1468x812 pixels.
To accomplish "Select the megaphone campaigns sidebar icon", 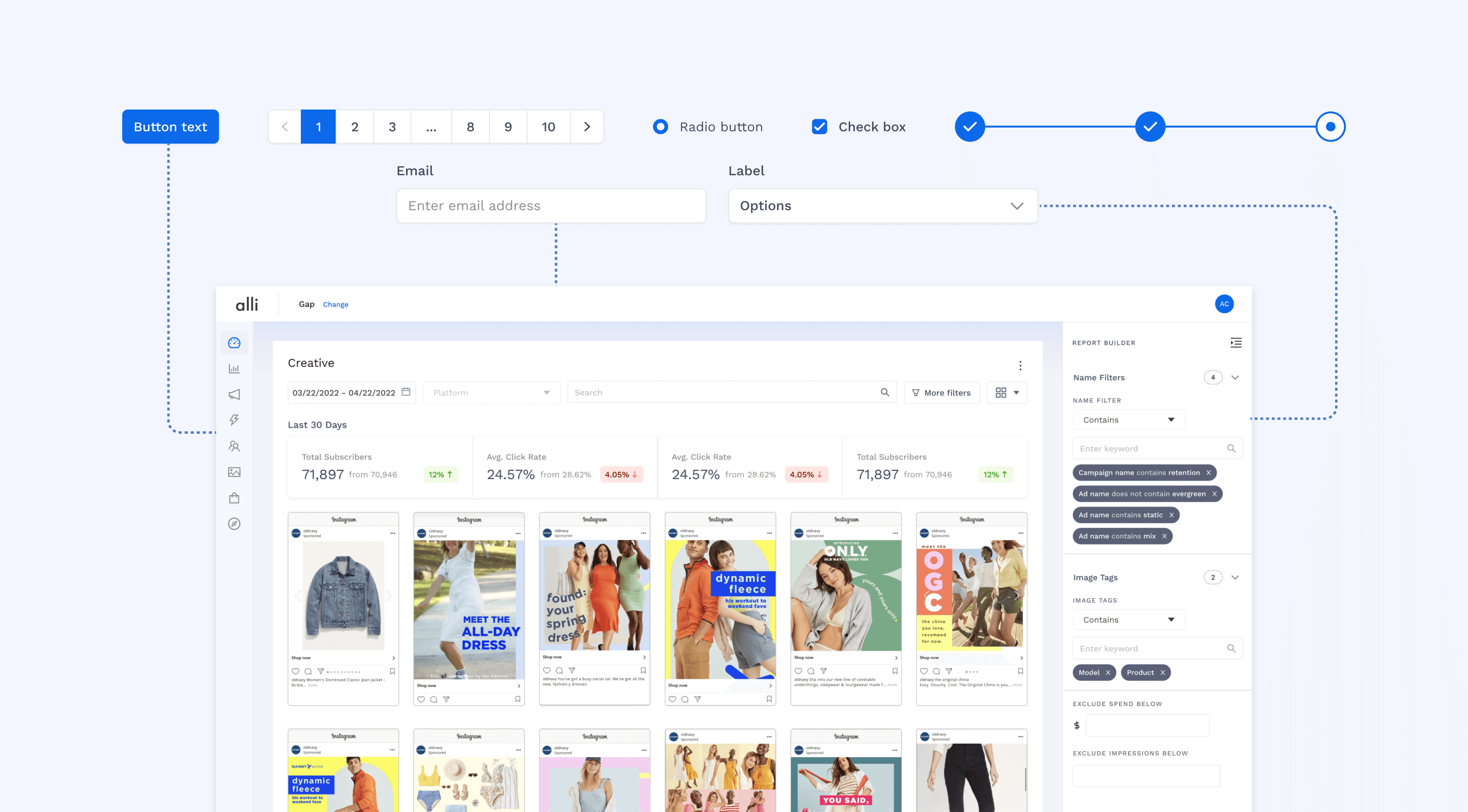I will click(x=234, y=394).
